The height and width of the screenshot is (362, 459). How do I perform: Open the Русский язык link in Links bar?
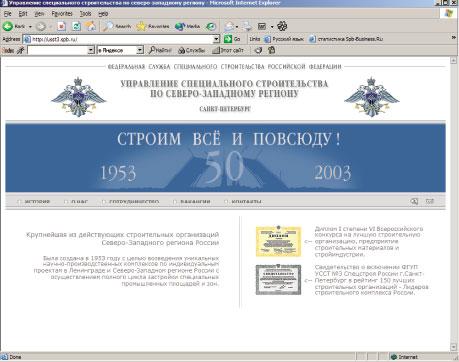pyautogui.click(x=284, y=39)
